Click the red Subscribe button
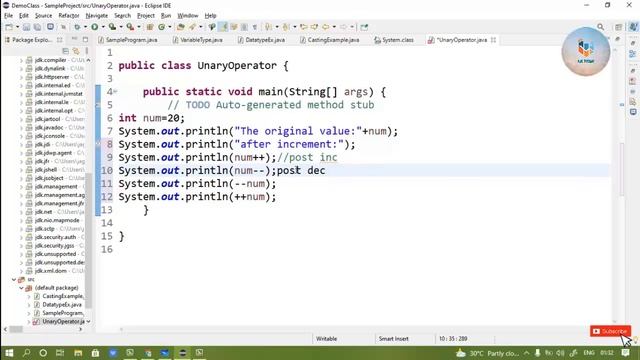 click(x=610, y=331)
